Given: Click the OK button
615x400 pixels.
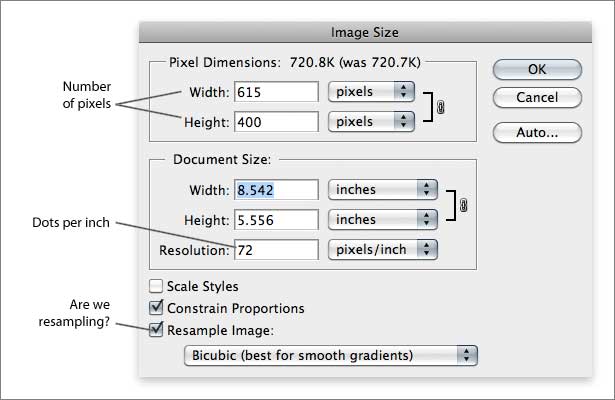Looking at the screenshot, I should point(537,69).
